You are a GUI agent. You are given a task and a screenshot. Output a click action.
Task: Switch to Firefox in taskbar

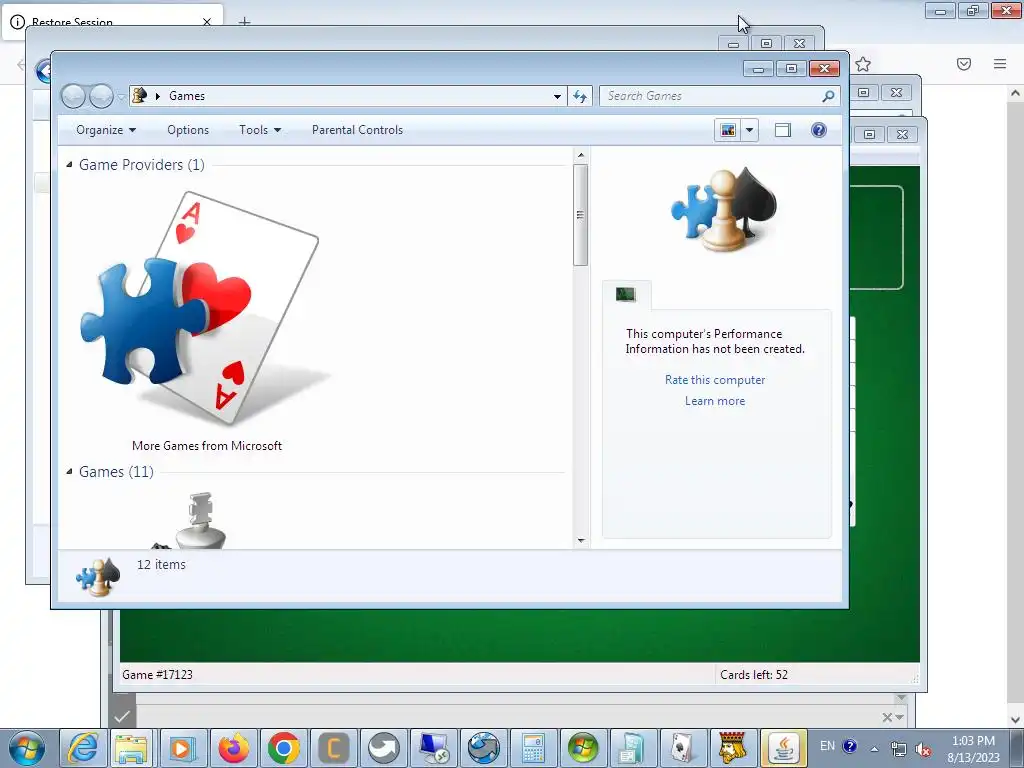pyautogui.click(x=232, y=748)
